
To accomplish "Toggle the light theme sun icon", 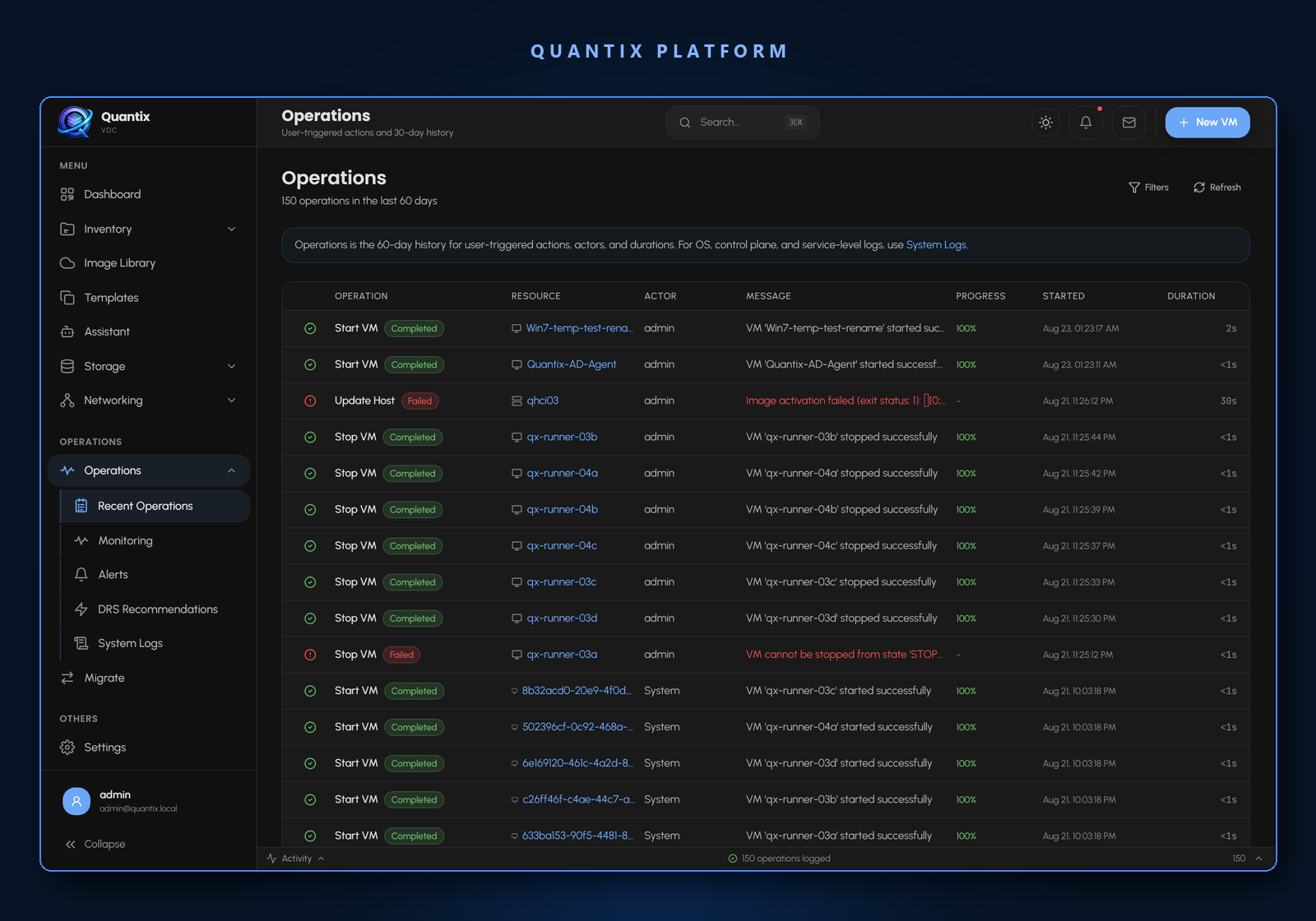I will (x=1045, y=123).
